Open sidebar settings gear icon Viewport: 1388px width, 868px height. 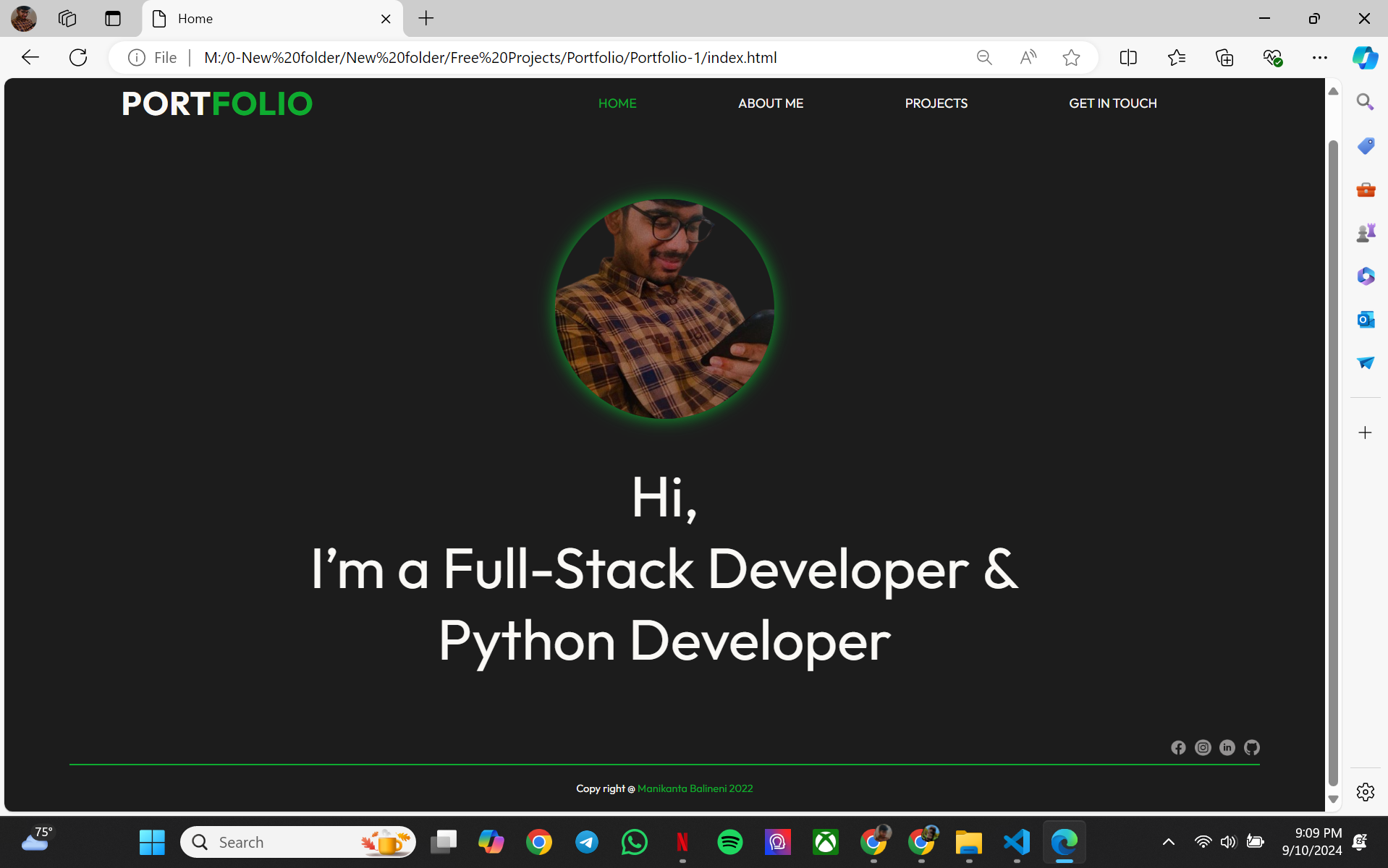[1366, 792]
